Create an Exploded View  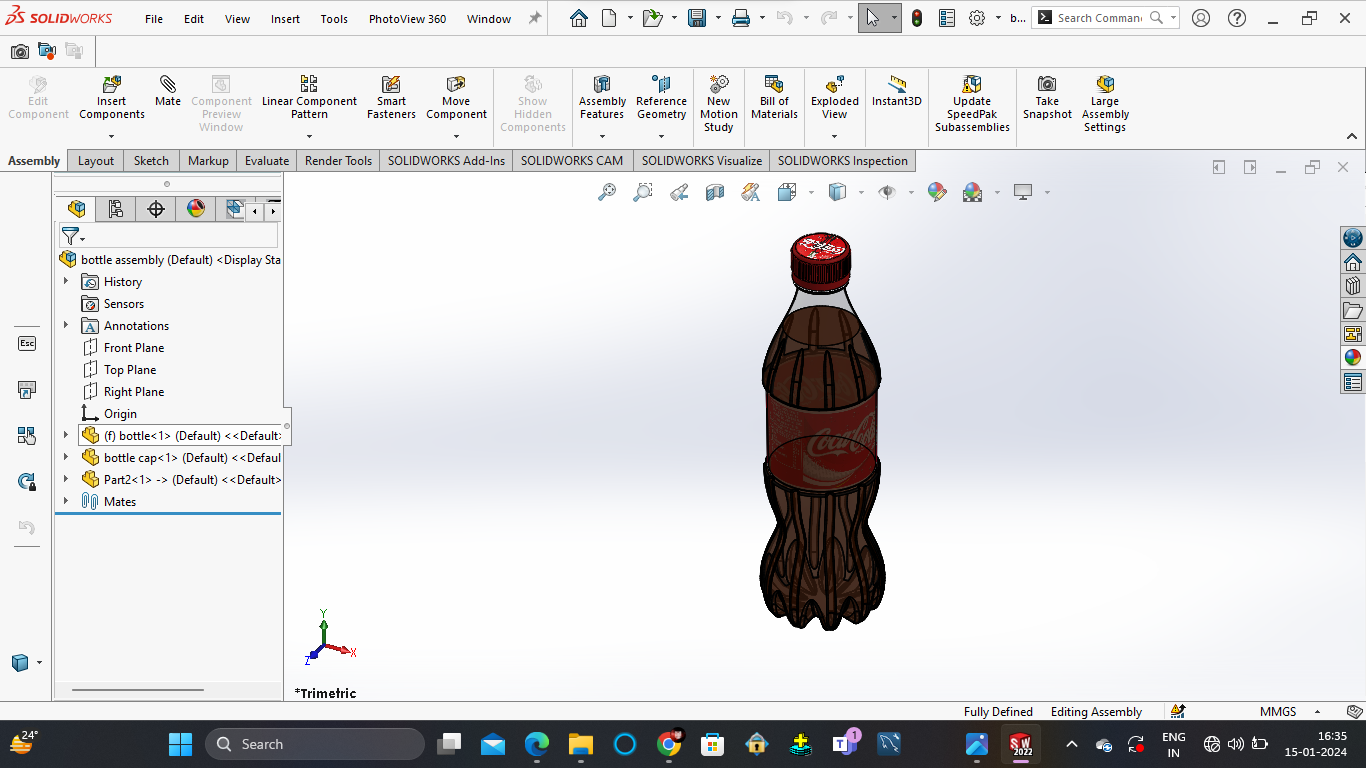click(835, 98)
